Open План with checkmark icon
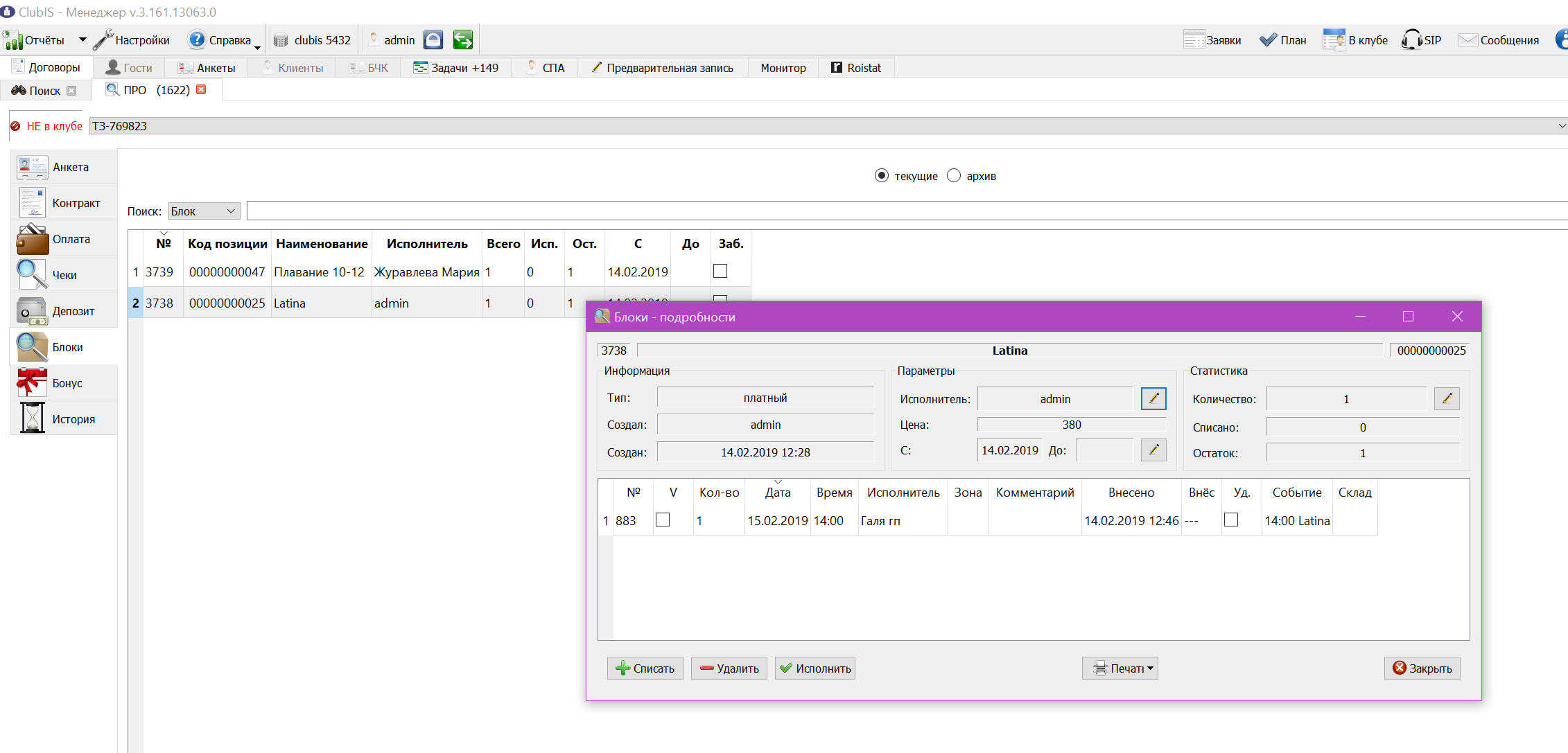This screenshot has width=1568, height=753. 1282,40
